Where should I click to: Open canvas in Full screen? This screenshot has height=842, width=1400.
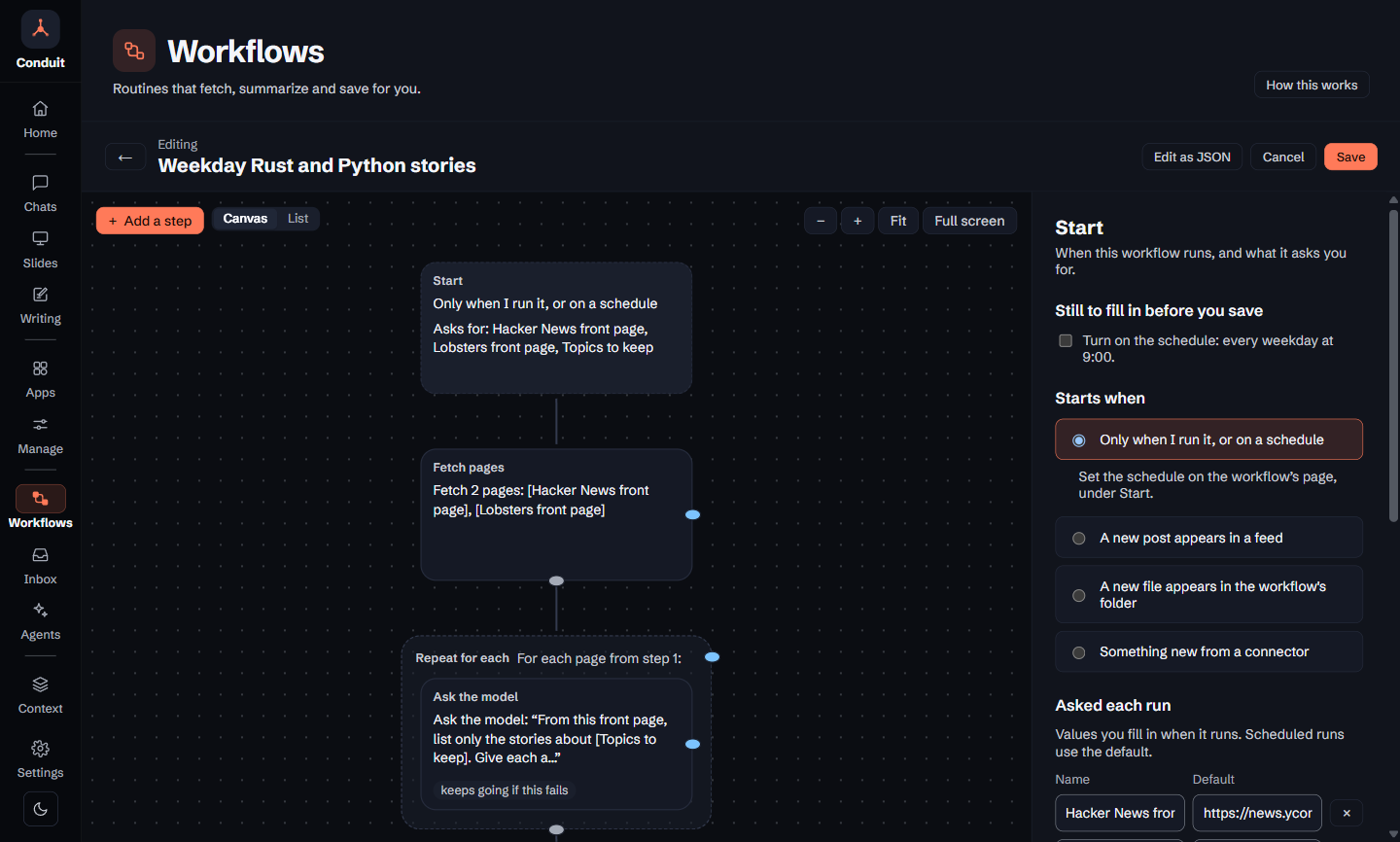click(x=969, y=221)
